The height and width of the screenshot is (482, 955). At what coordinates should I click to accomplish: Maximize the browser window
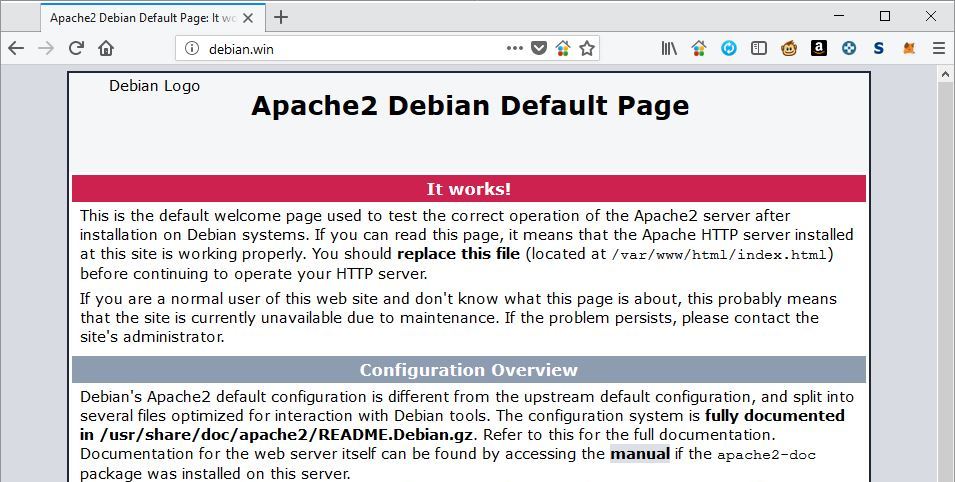point(885,16)
